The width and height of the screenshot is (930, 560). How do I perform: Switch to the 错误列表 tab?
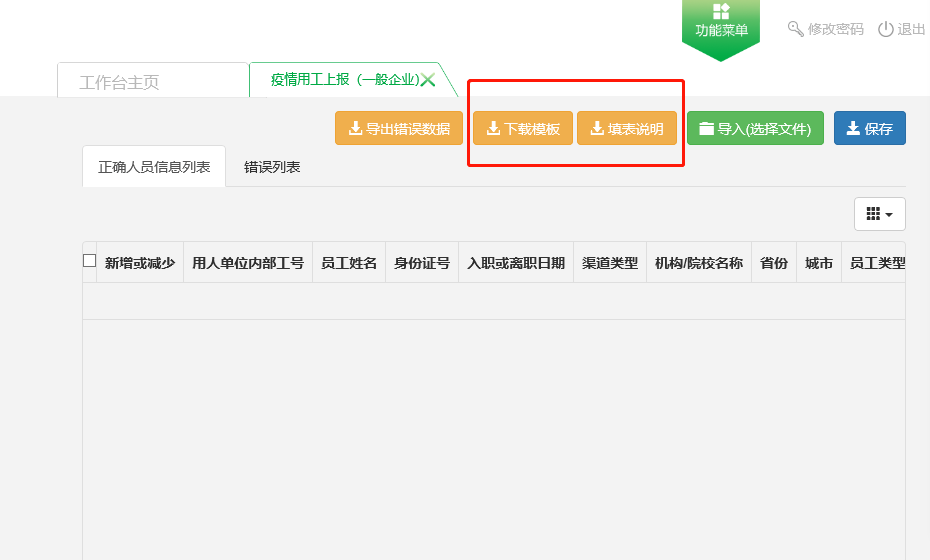pos(272,167)
